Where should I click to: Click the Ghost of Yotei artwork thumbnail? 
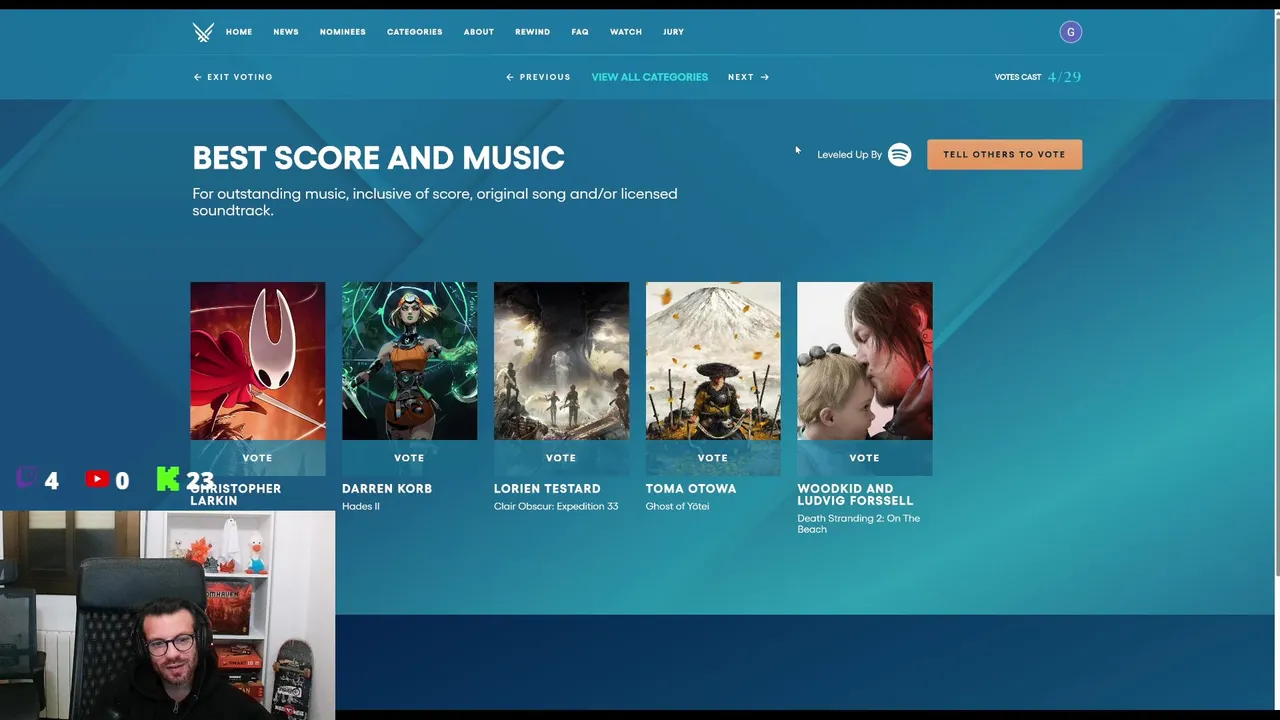(713, 361)
